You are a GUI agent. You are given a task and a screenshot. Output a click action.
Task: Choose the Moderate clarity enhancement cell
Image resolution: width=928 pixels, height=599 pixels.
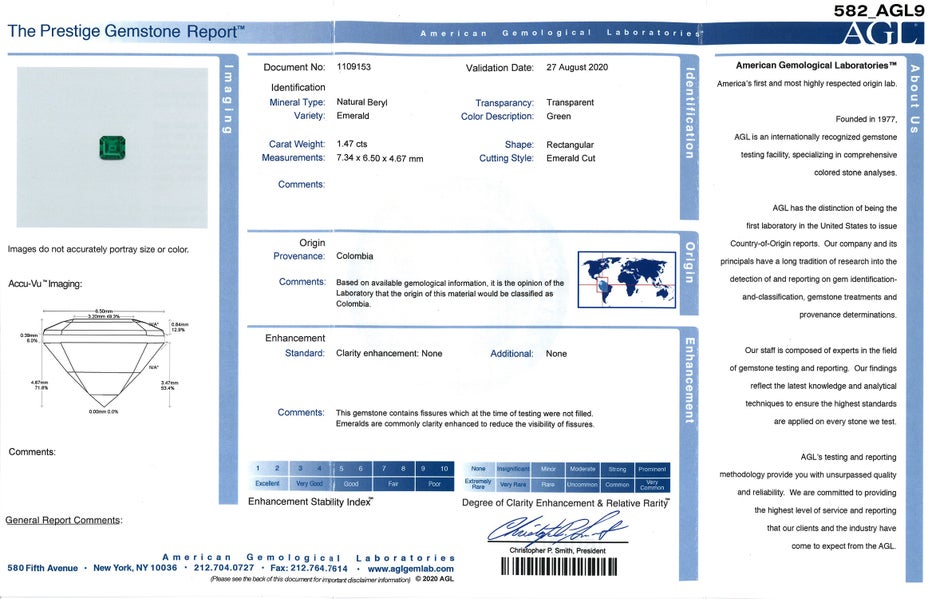point(582,468)
